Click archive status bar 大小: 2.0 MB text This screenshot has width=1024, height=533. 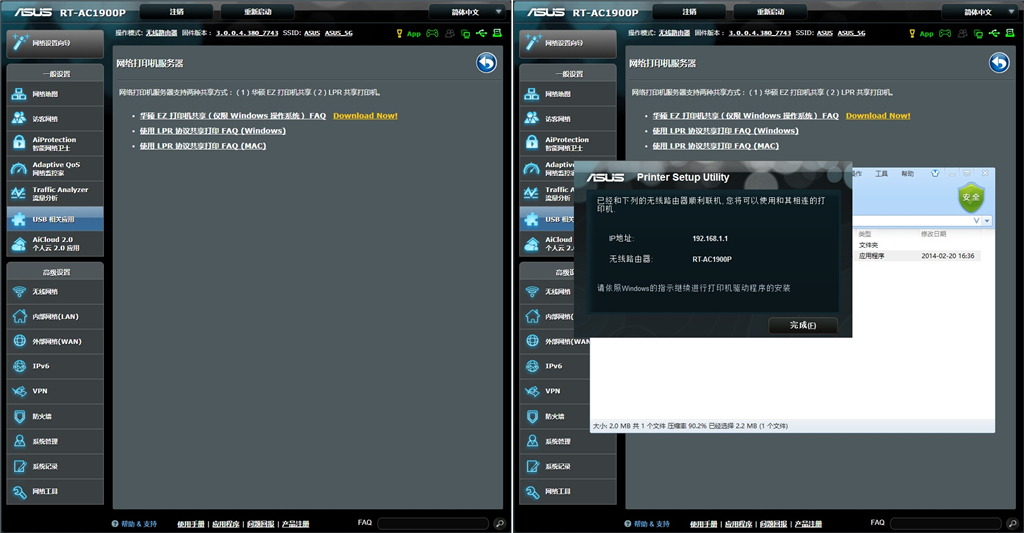690,426
